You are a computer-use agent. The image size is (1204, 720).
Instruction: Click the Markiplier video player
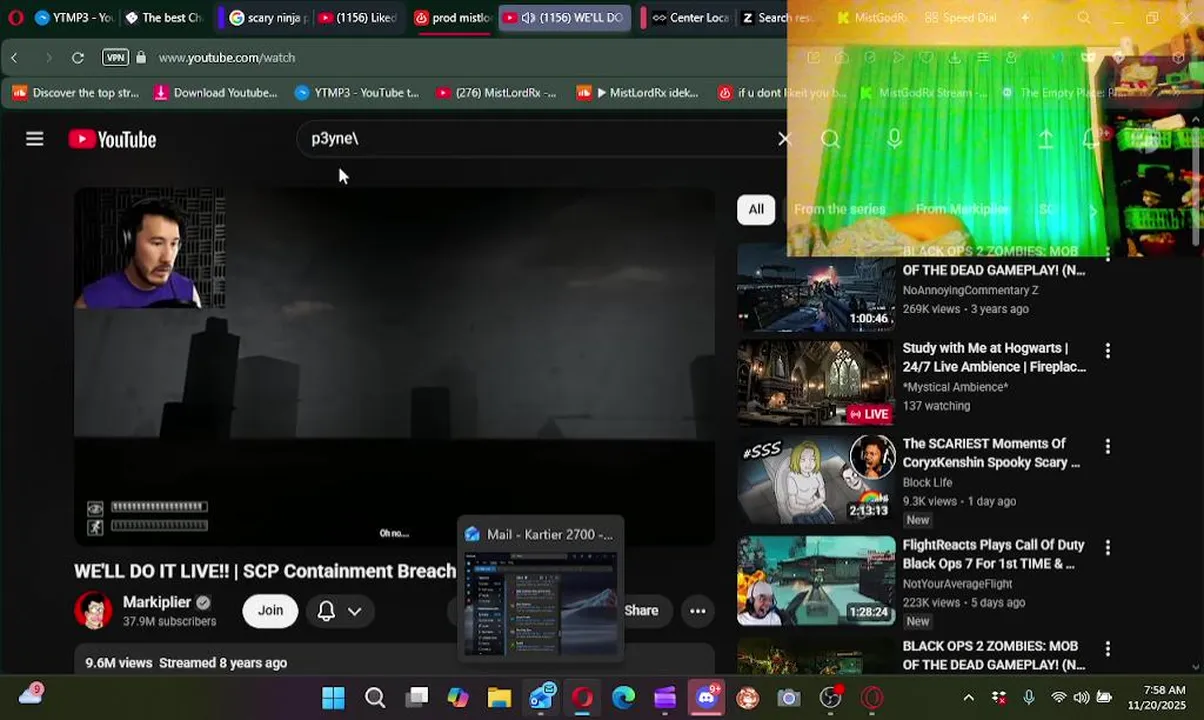click(394, 366)
